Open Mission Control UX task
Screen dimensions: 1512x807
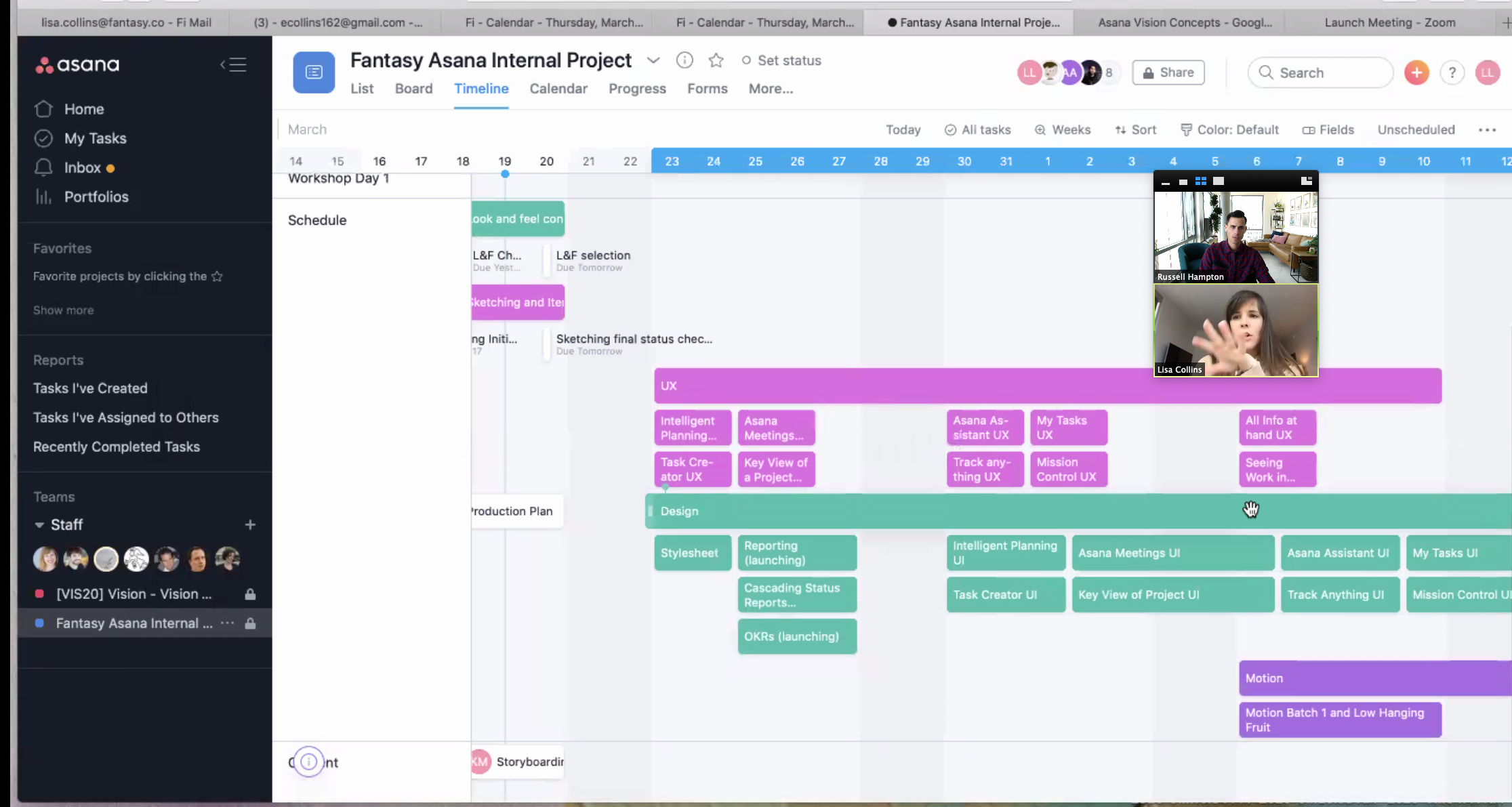click(x=1069, y=469)
